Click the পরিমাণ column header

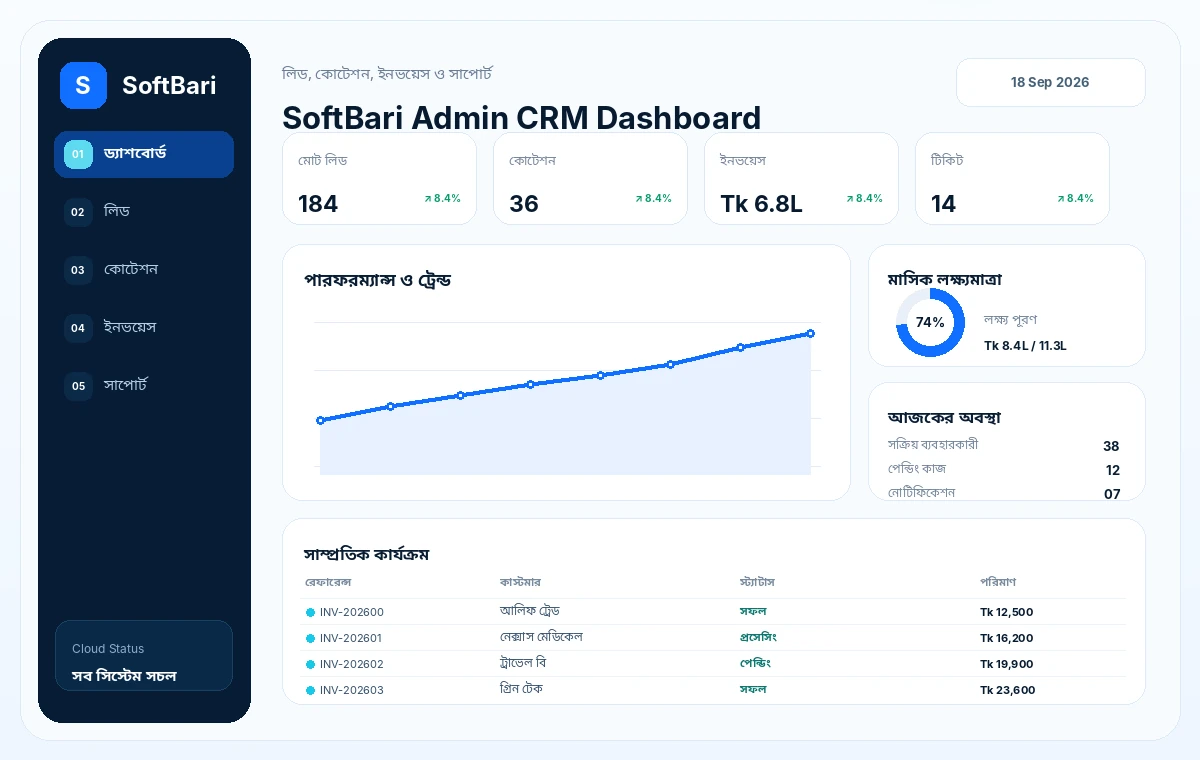pos(998,582)
